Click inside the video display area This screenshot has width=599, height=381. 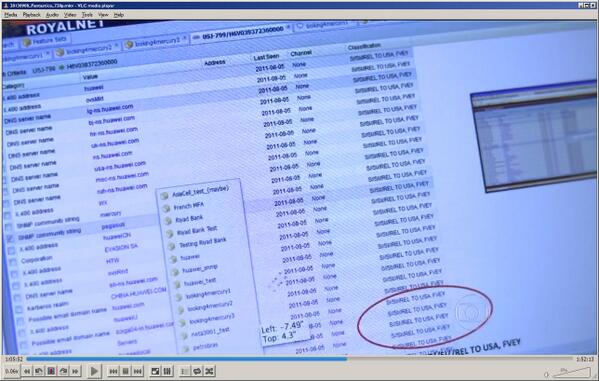(300, 187)
